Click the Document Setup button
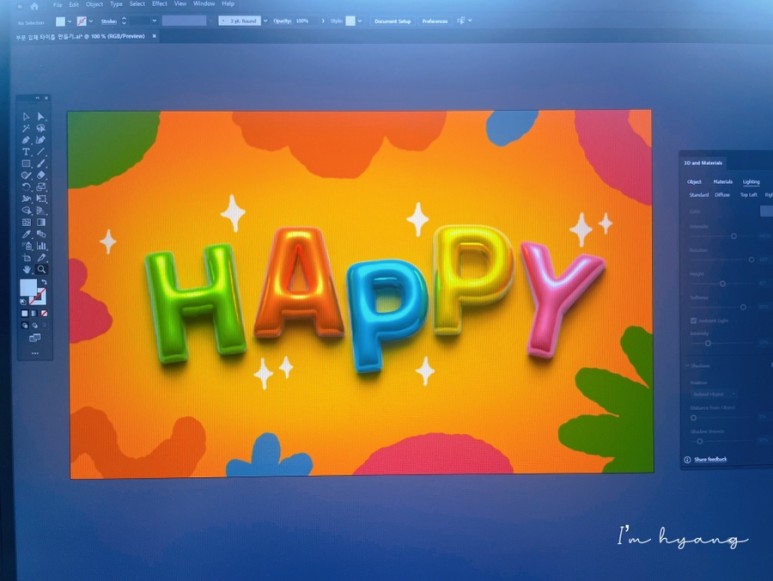The height and width of the screenshot is (581, 773). point(392,21)
